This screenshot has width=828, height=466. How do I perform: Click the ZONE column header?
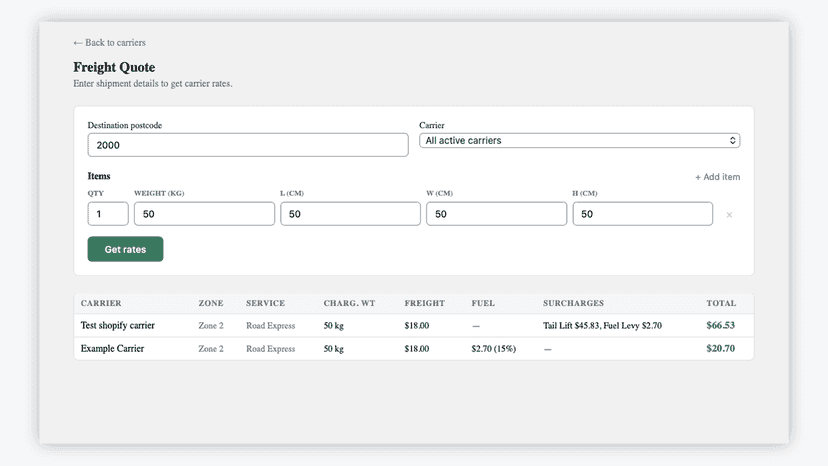(211, 303)
